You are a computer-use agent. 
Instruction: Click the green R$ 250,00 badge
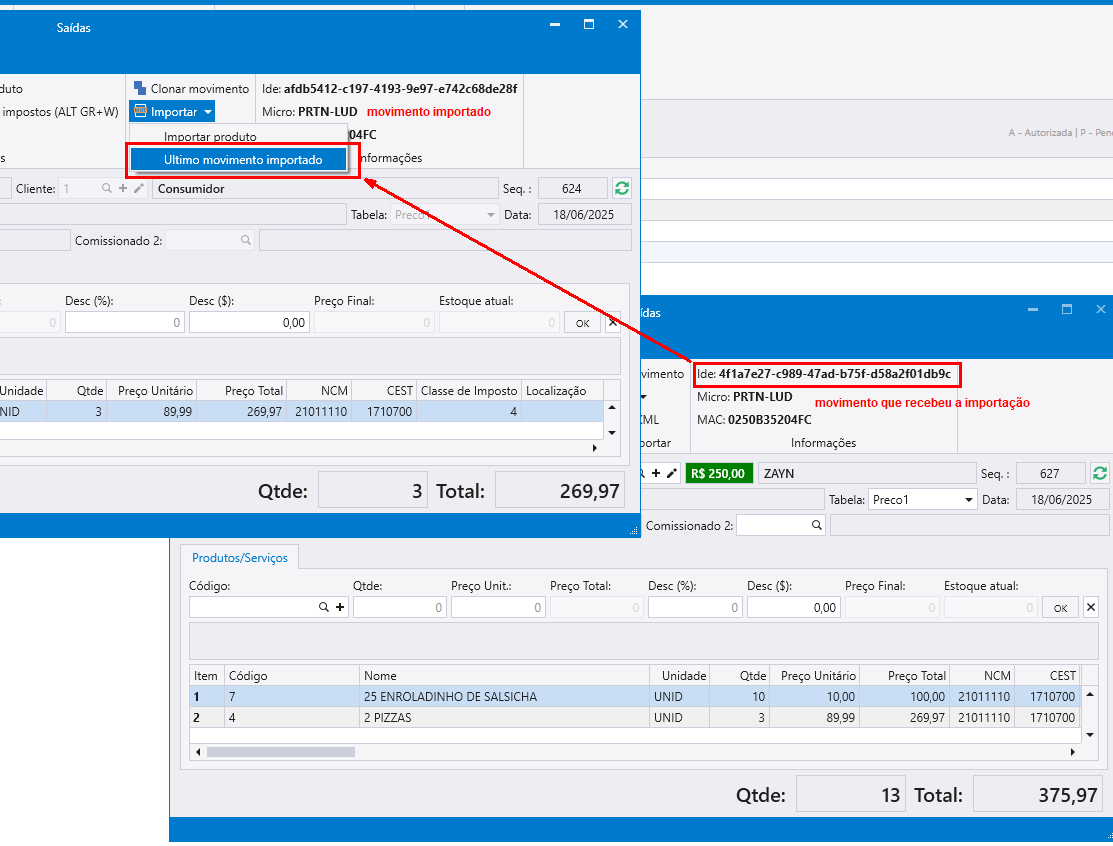point(719,473)
